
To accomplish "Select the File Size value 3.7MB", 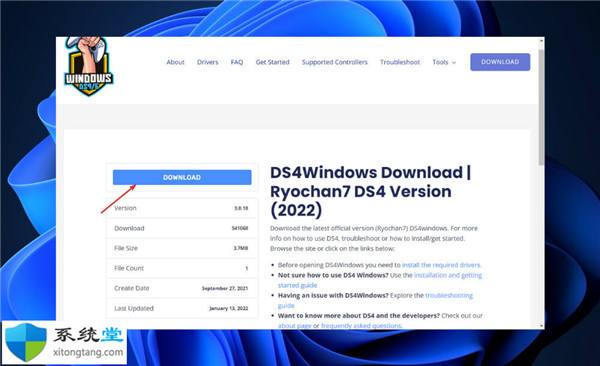I will (241, 248).
